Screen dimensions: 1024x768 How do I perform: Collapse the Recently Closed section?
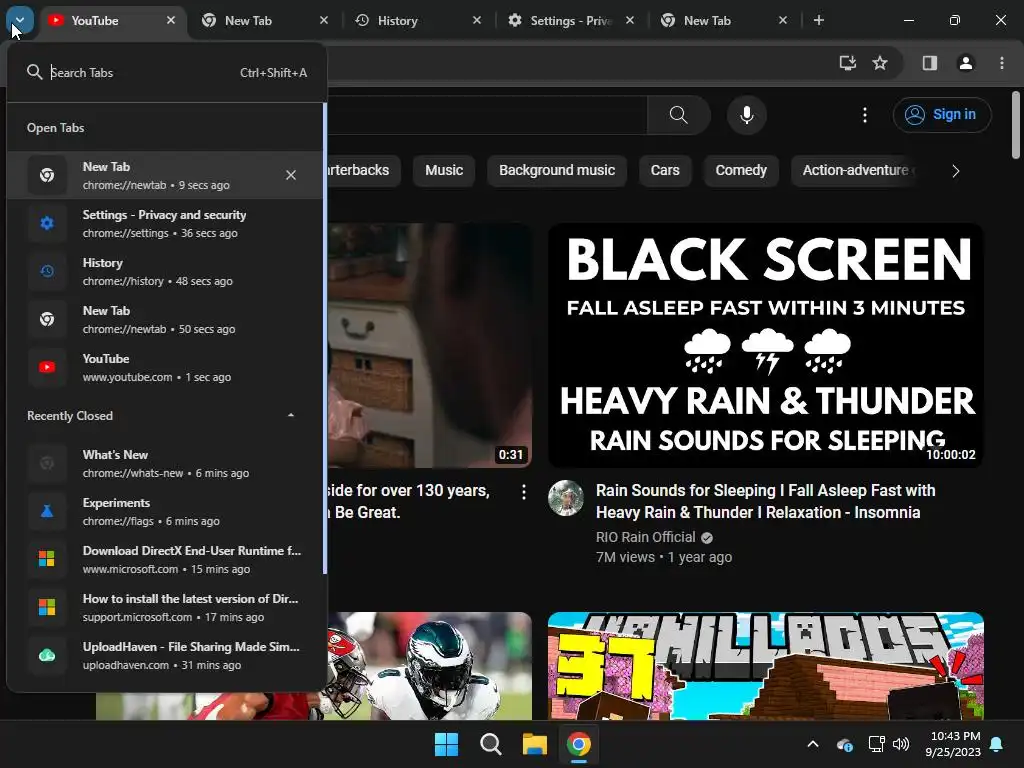(x=291, y=415)
